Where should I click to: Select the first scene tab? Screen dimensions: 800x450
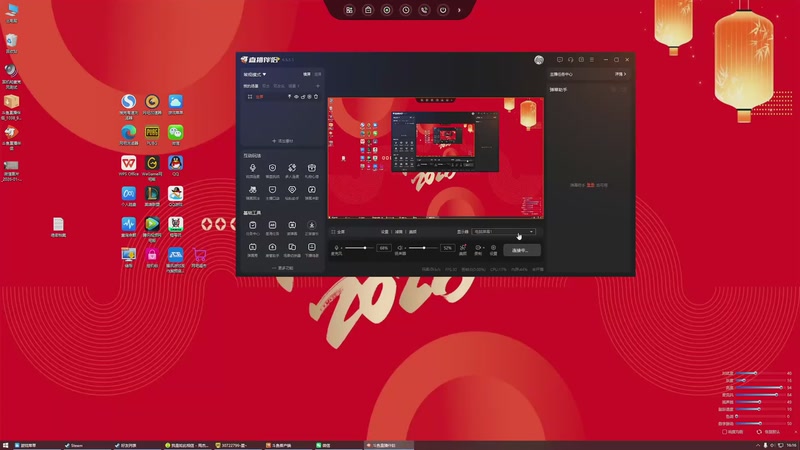(x=251, y=86)
